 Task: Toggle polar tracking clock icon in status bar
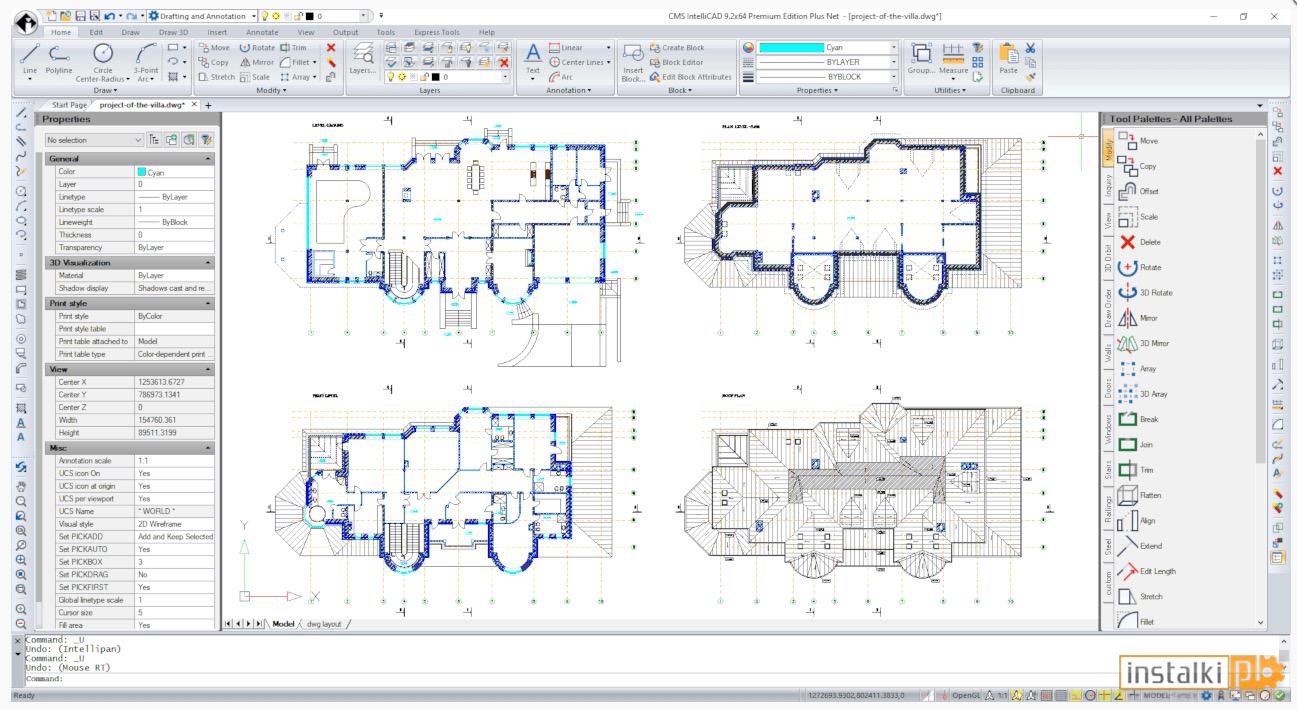1092,695
